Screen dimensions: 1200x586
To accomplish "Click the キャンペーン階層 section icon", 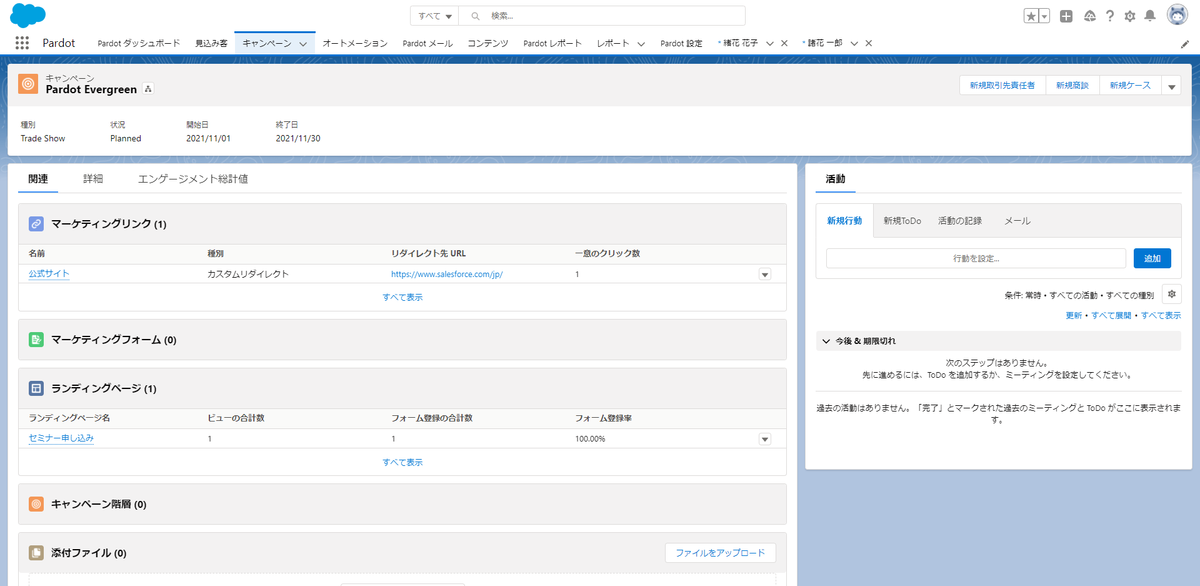I will click(x=36, y=504).
